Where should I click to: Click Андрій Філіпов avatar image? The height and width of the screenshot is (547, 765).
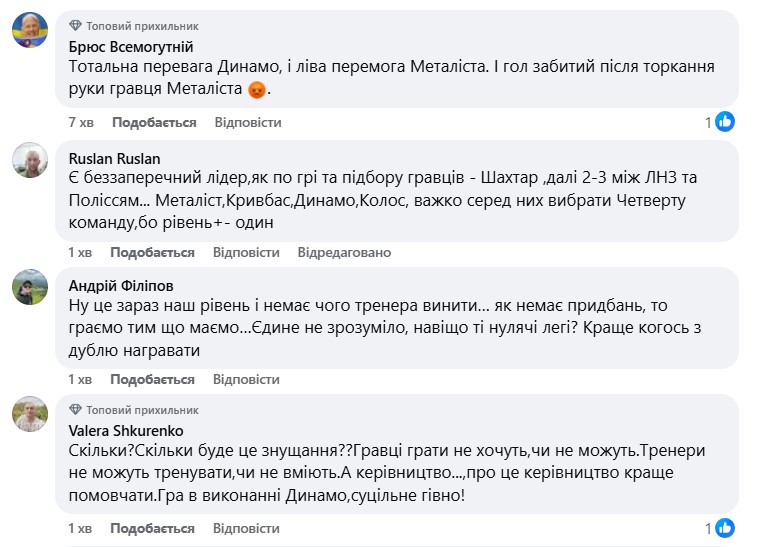pos(31,288)
